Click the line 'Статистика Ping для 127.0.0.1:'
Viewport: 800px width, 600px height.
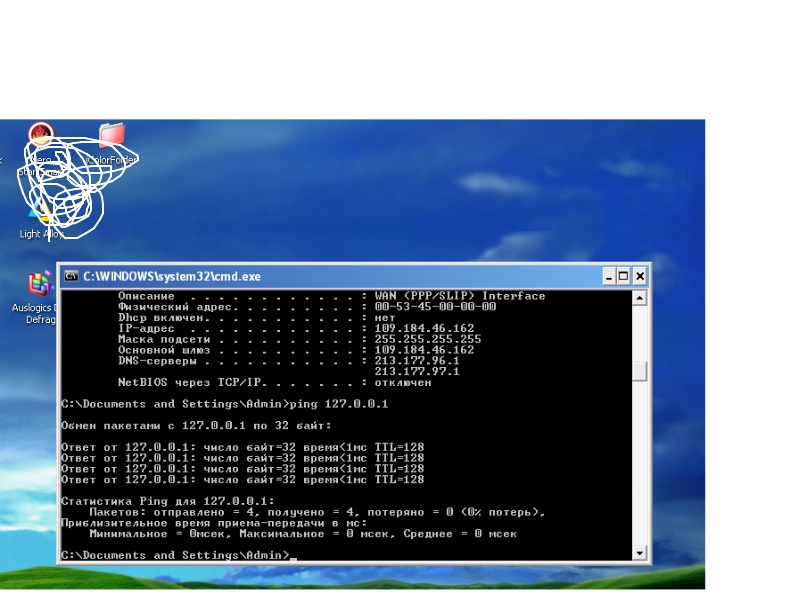point(168,502)
